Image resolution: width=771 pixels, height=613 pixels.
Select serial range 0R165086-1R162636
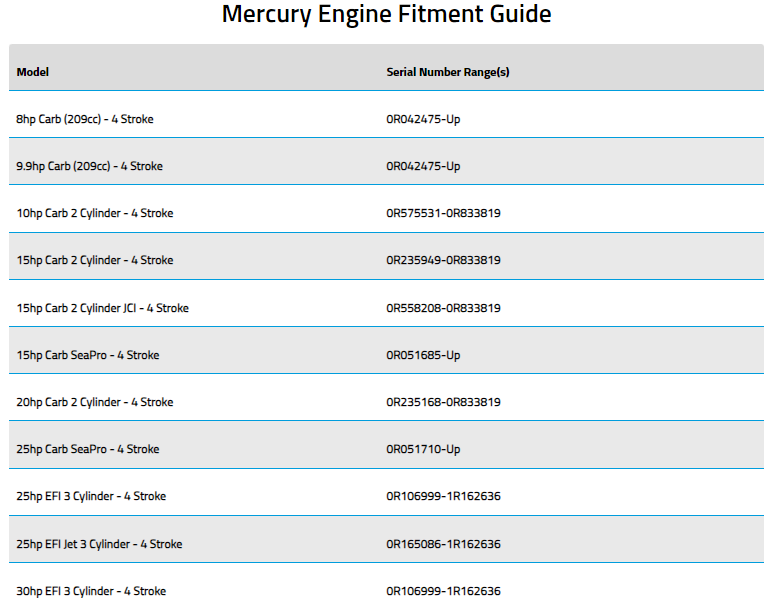tap(444, 544)
